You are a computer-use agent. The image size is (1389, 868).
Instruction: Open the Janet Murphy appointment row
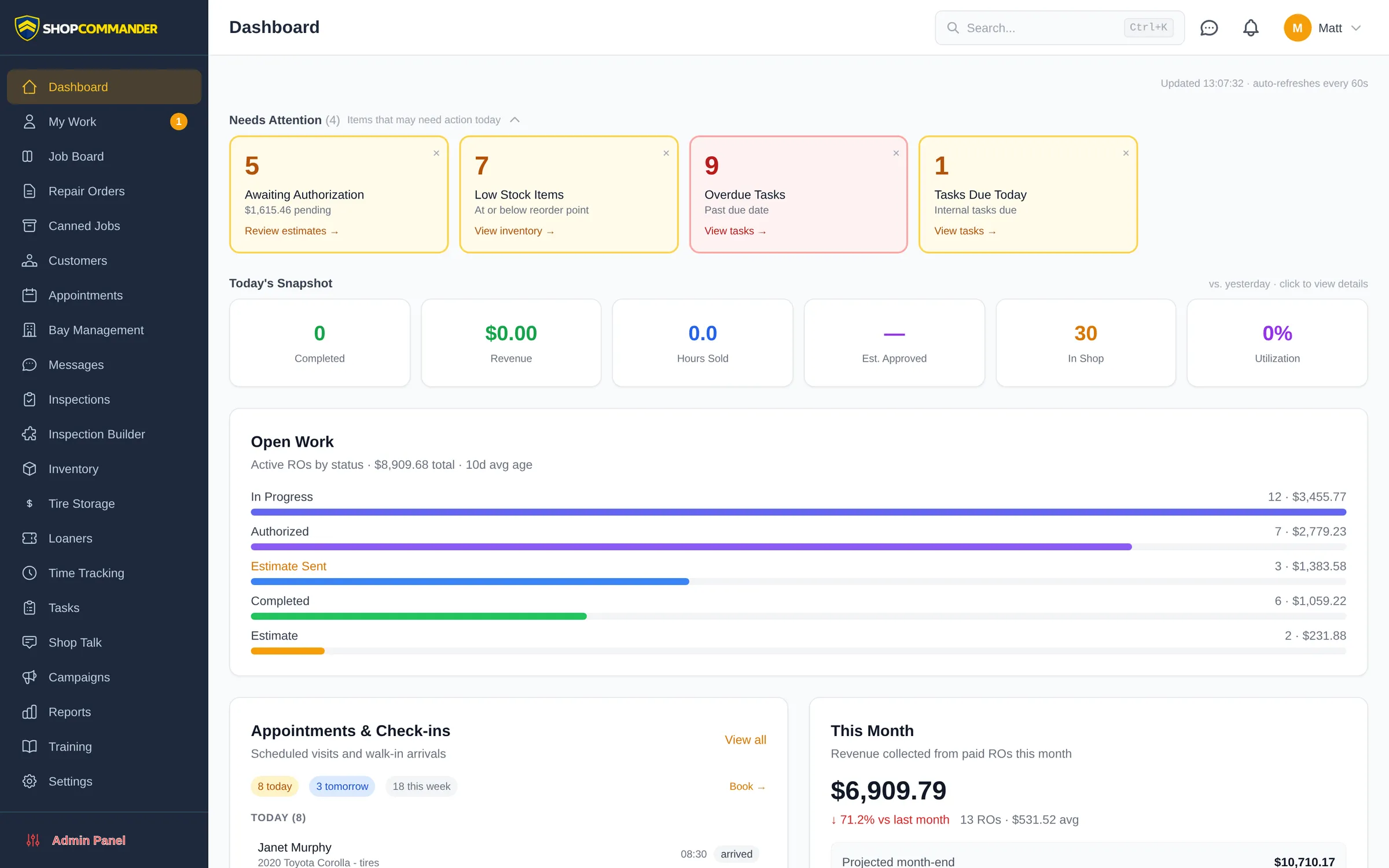click(509, 854)
